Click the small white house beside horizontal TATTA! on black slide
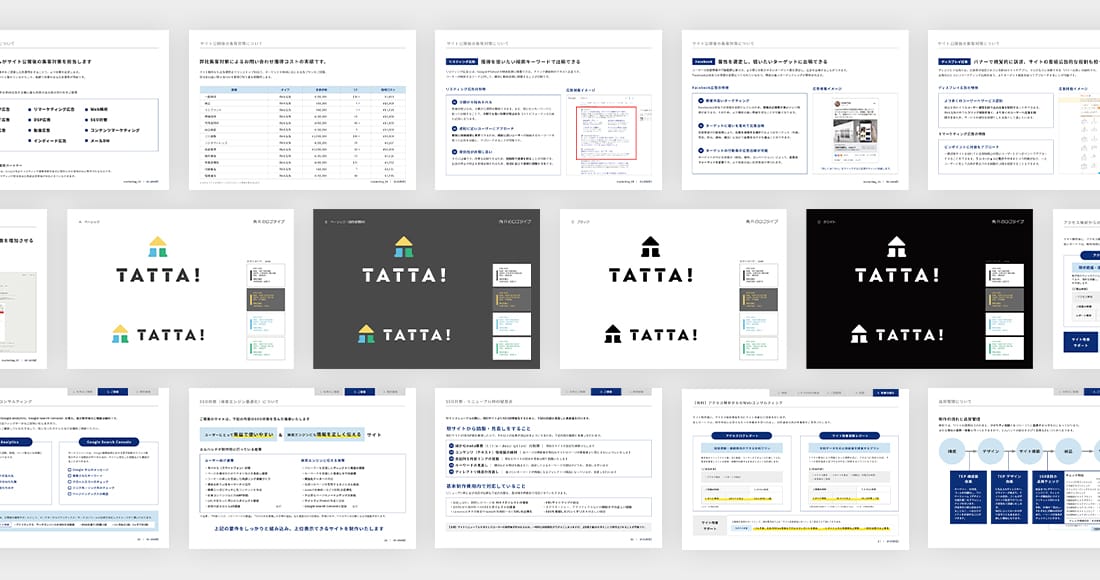 (859, 335)
